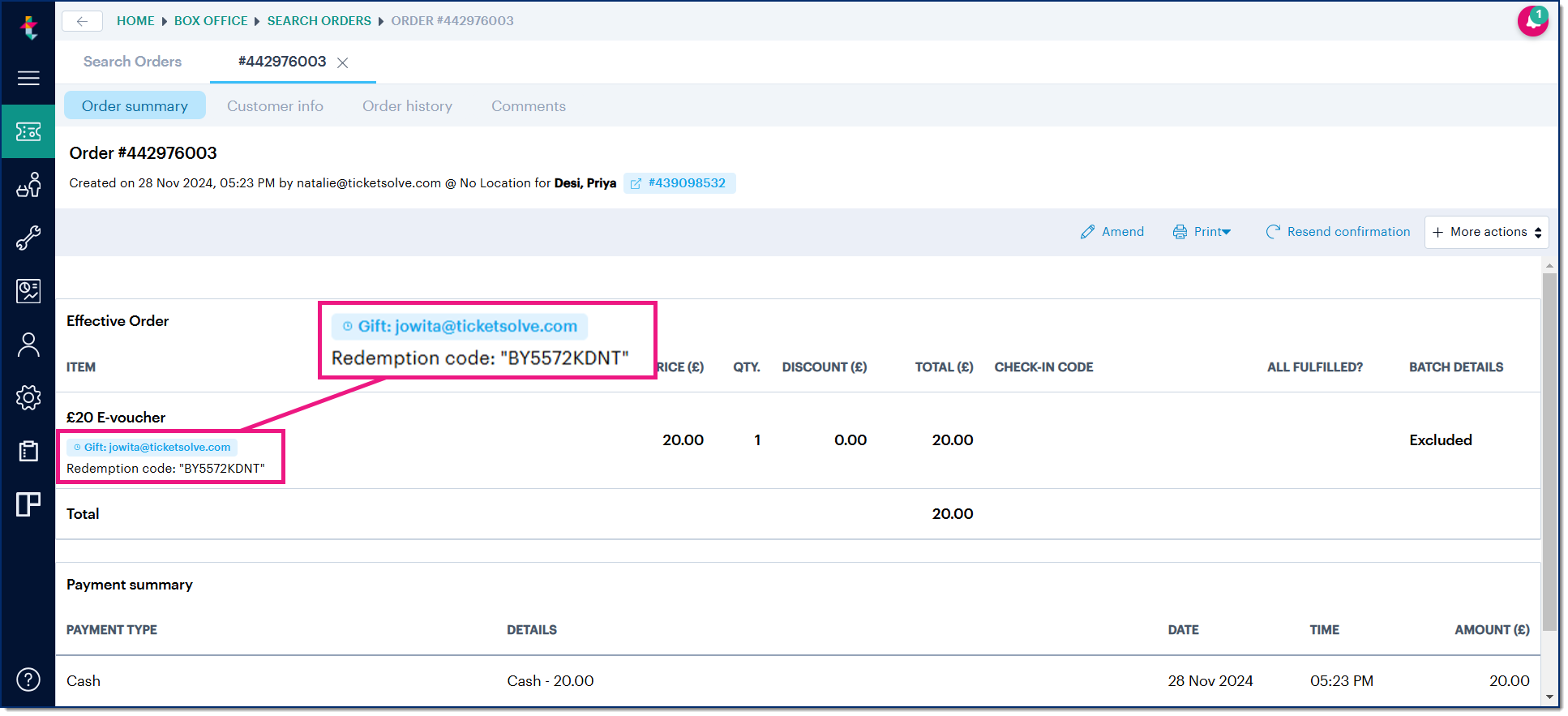Image resolution: width=1568 pixels, height=716 pixels.
Task: Open linked order #439098532
Action: 679,183
